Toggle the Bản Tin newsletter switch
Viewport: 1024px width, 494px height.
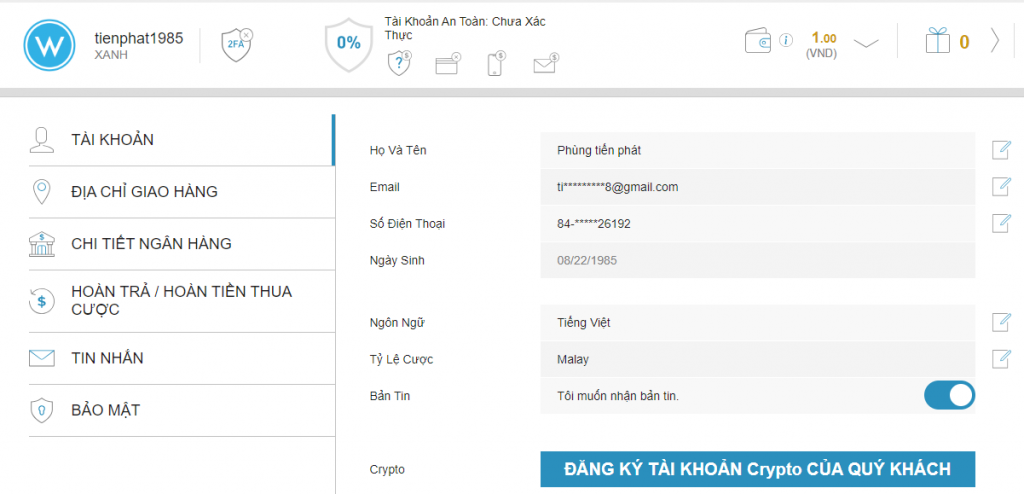(x=949, y=395)
